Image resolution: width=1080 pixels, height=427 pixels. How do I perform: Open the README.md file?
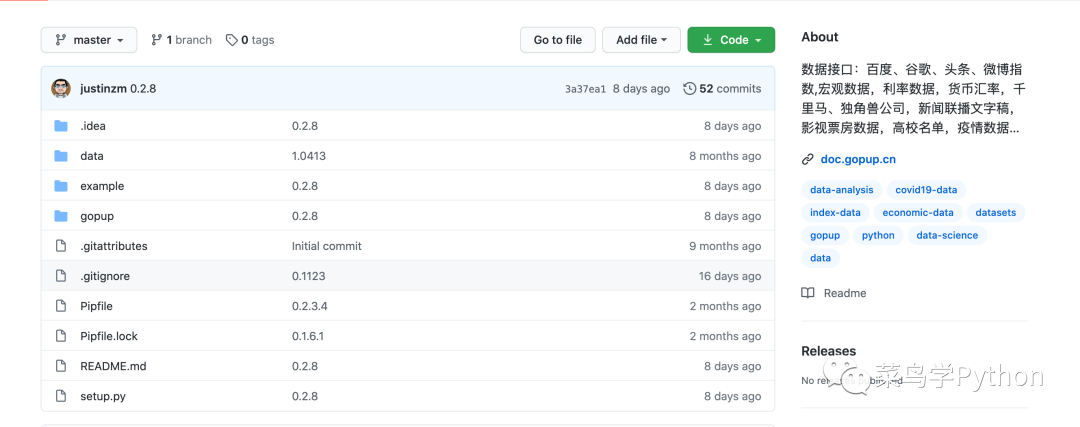coord(113,366)
